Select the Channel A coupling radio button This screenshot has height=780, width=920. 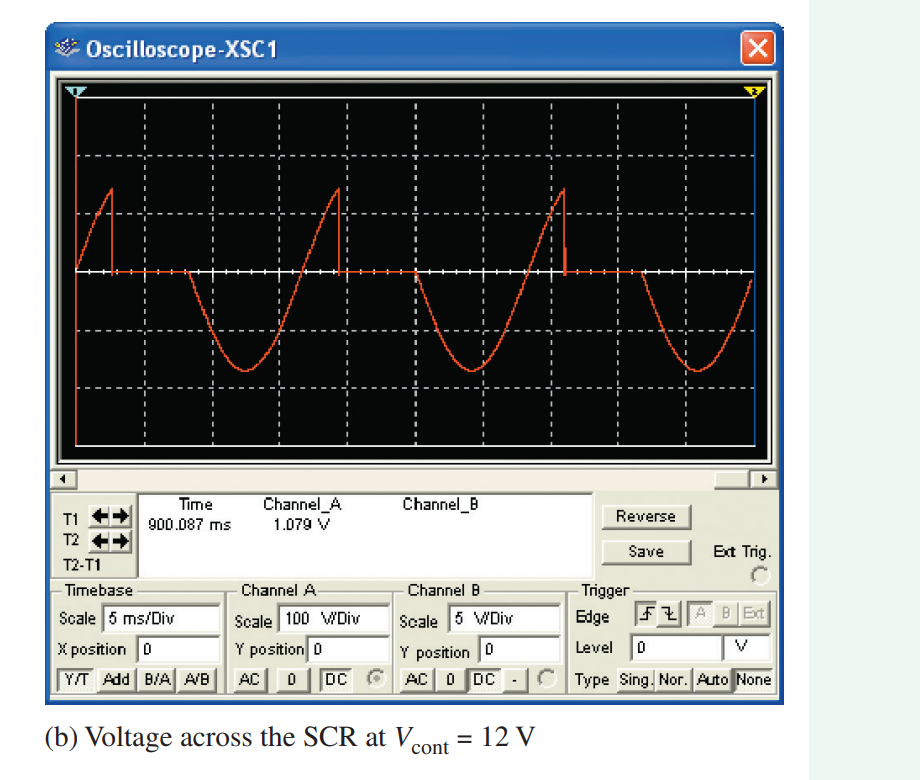point(376,678)
